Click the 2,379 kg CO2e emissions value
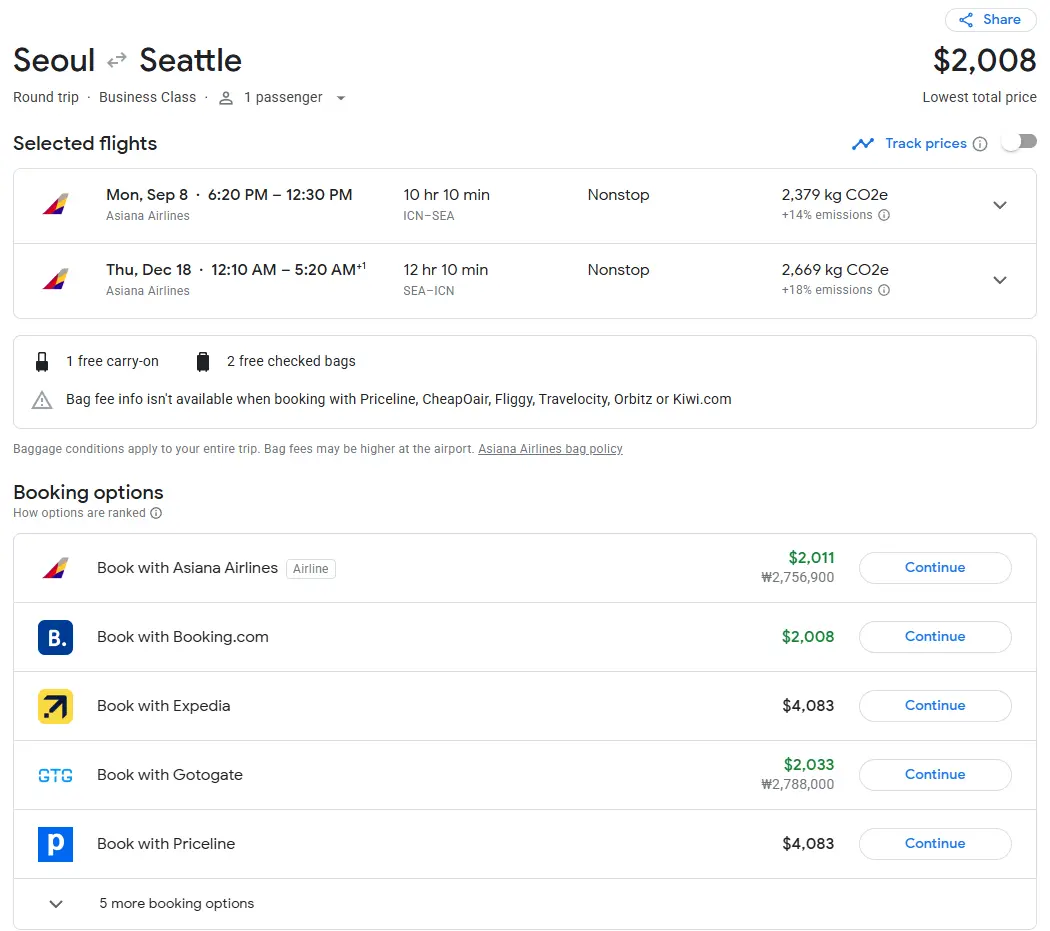The height and width of the screenshot is (931, 1050). click(x=834, y=195)
